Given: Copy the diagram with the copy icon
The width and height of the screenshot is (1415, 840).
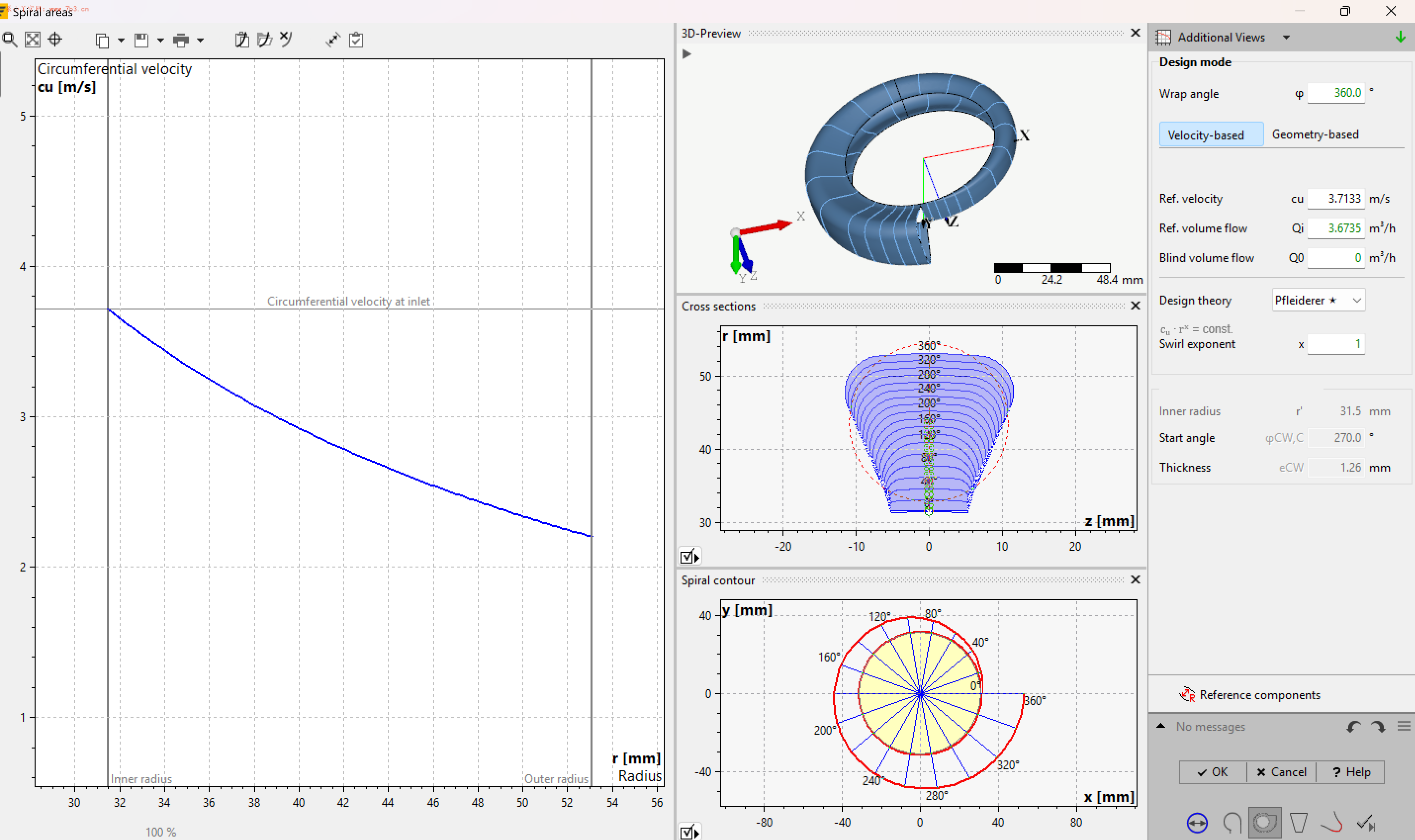Looking at the screenshot, I should click(102, 40).
